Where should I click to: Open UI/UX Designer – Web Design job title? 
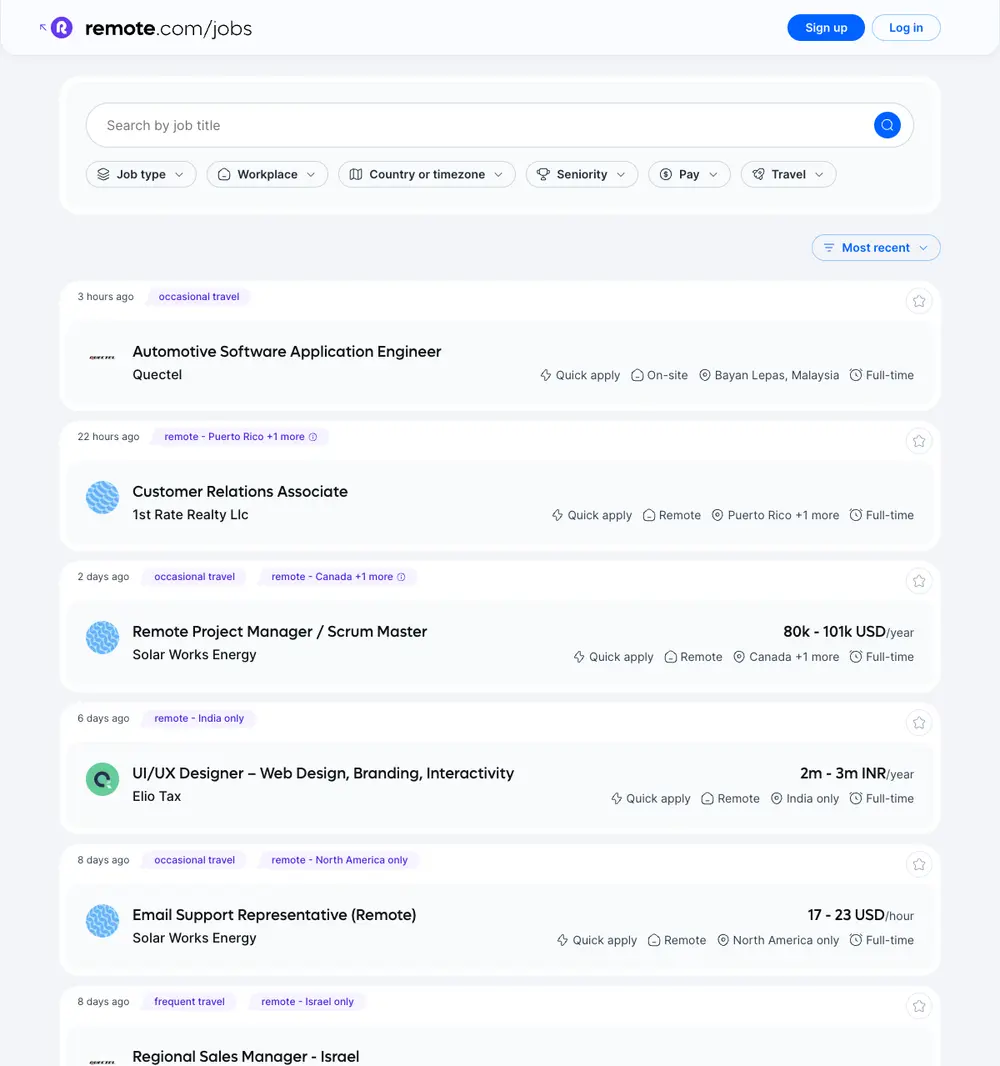[323, 773]
